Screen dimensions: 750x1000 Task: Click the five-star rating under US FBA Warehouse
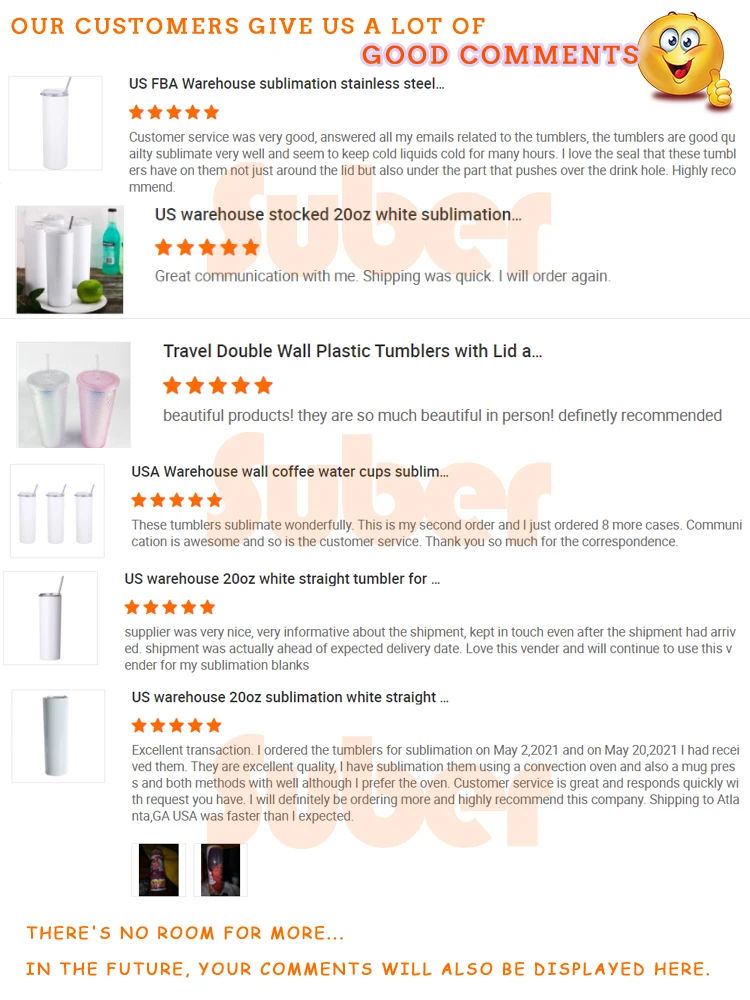point(174,113)
